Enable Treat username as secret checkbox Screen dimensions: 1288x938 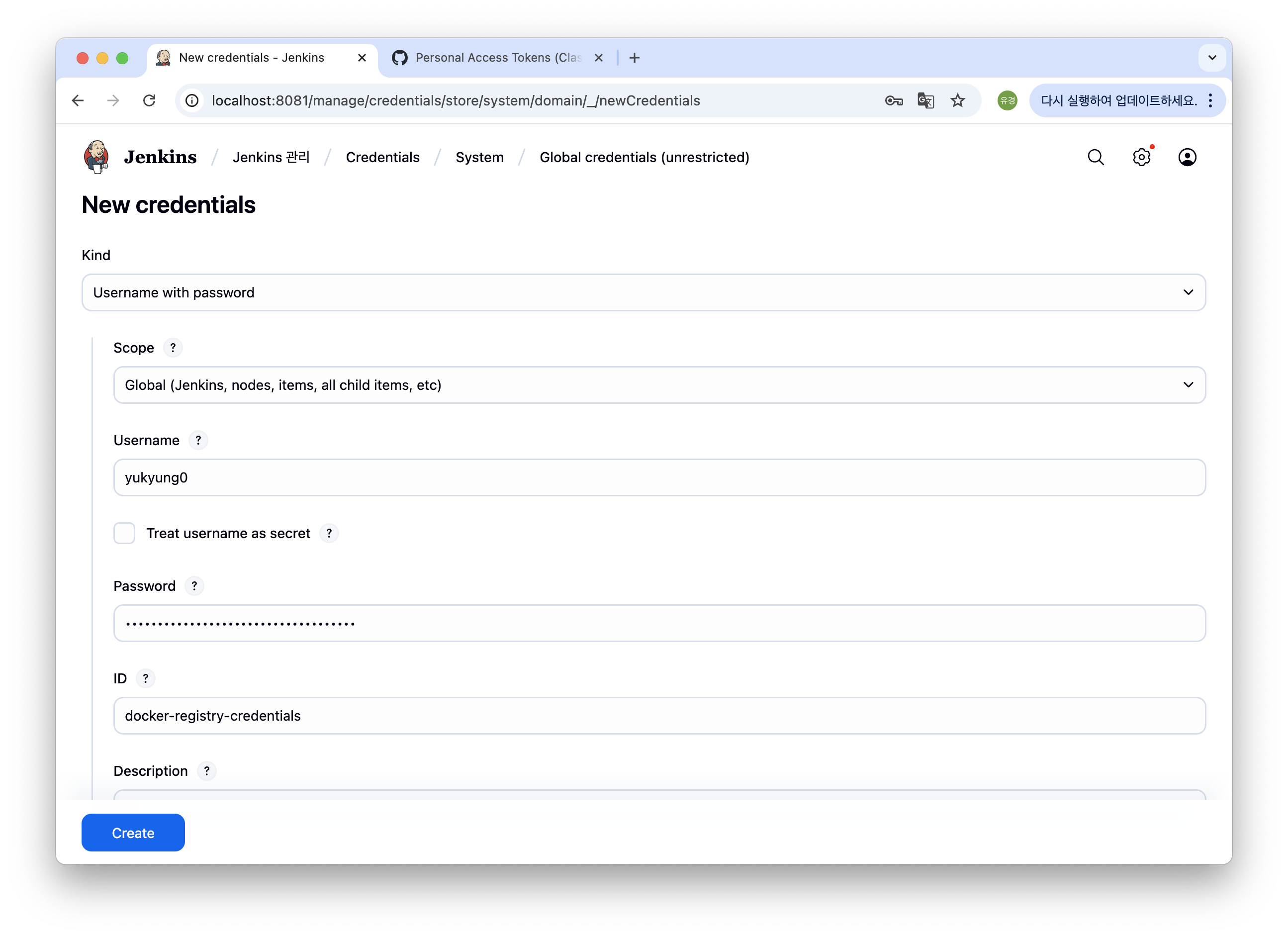[x=124, y=533]
